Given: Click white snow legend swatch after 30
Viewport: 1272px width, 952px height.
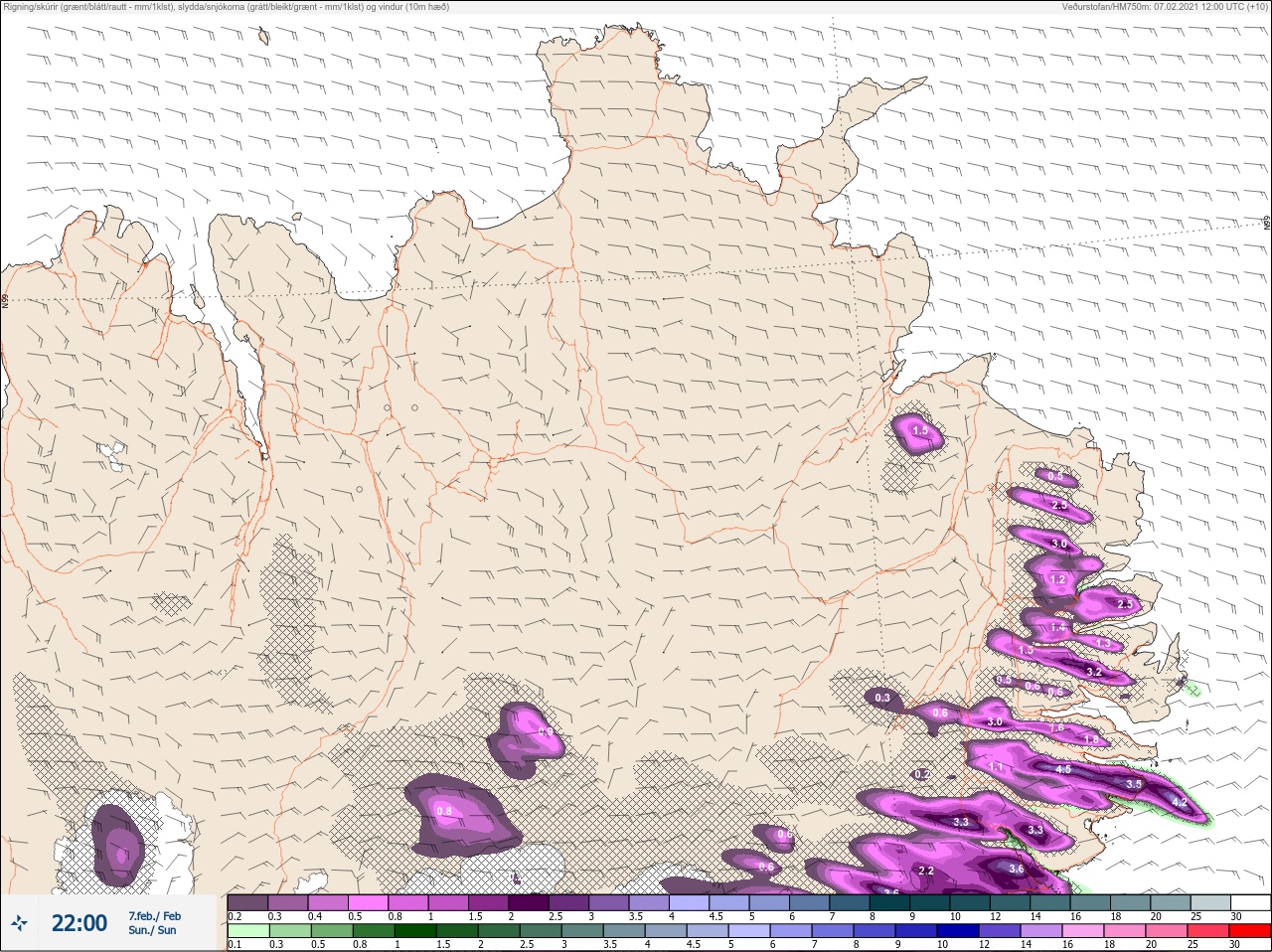Looking at the screenshot, I should pos(1251,902).
